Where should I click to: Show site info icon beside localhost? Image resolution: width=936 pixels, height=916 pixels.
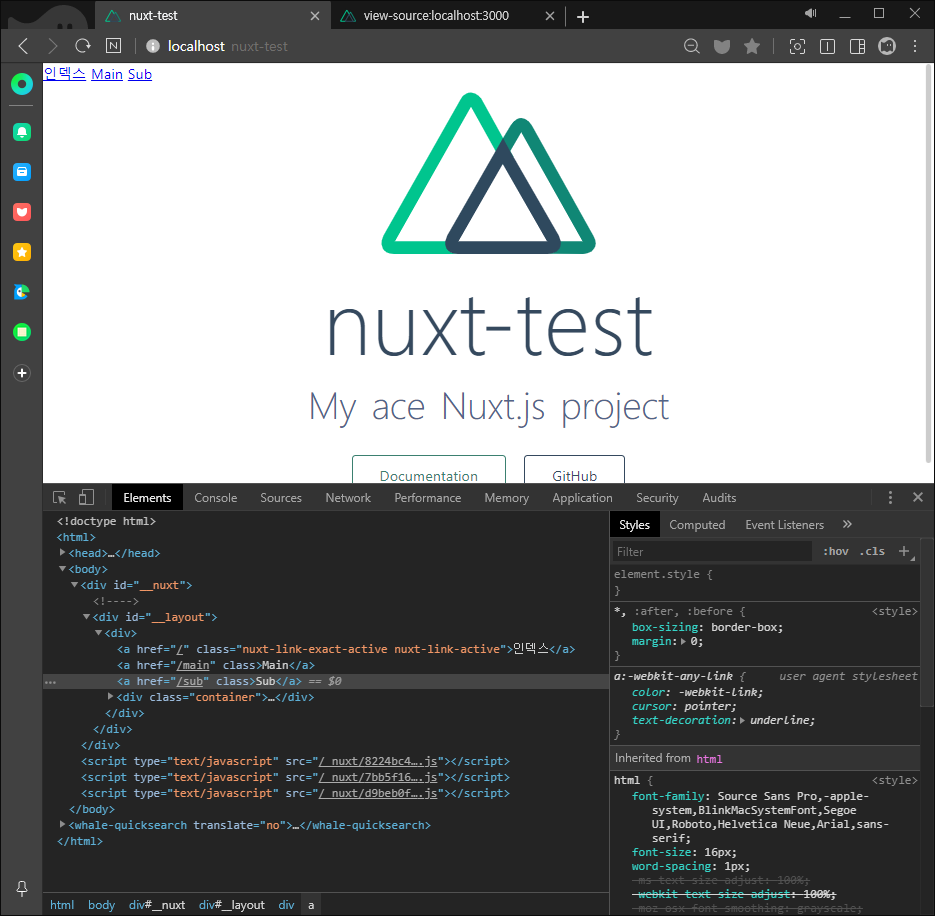(153, 46)
